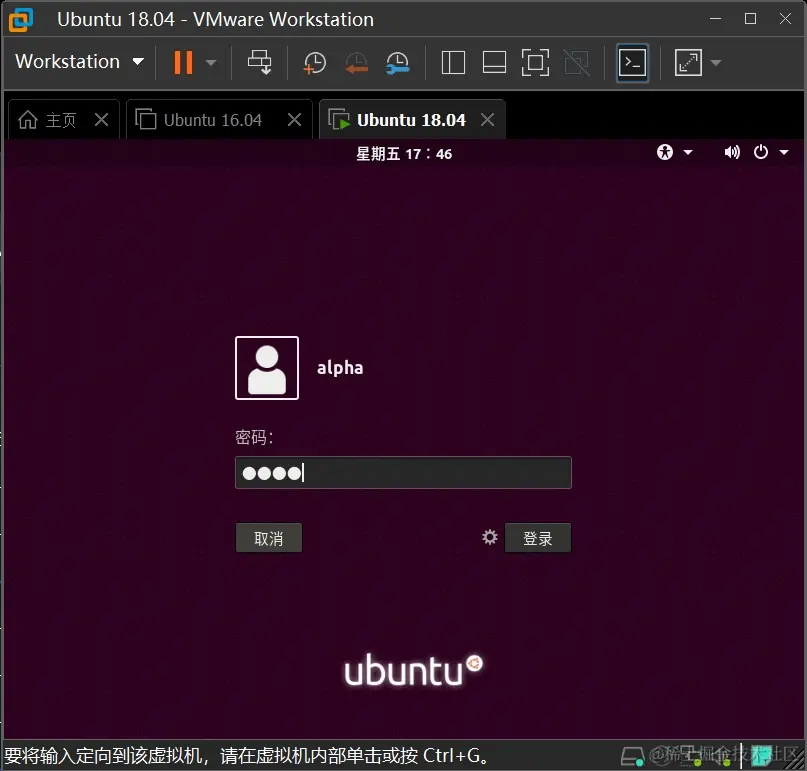Toggle the library sidebar view
The image size is (807, 771).
(453, 63)
